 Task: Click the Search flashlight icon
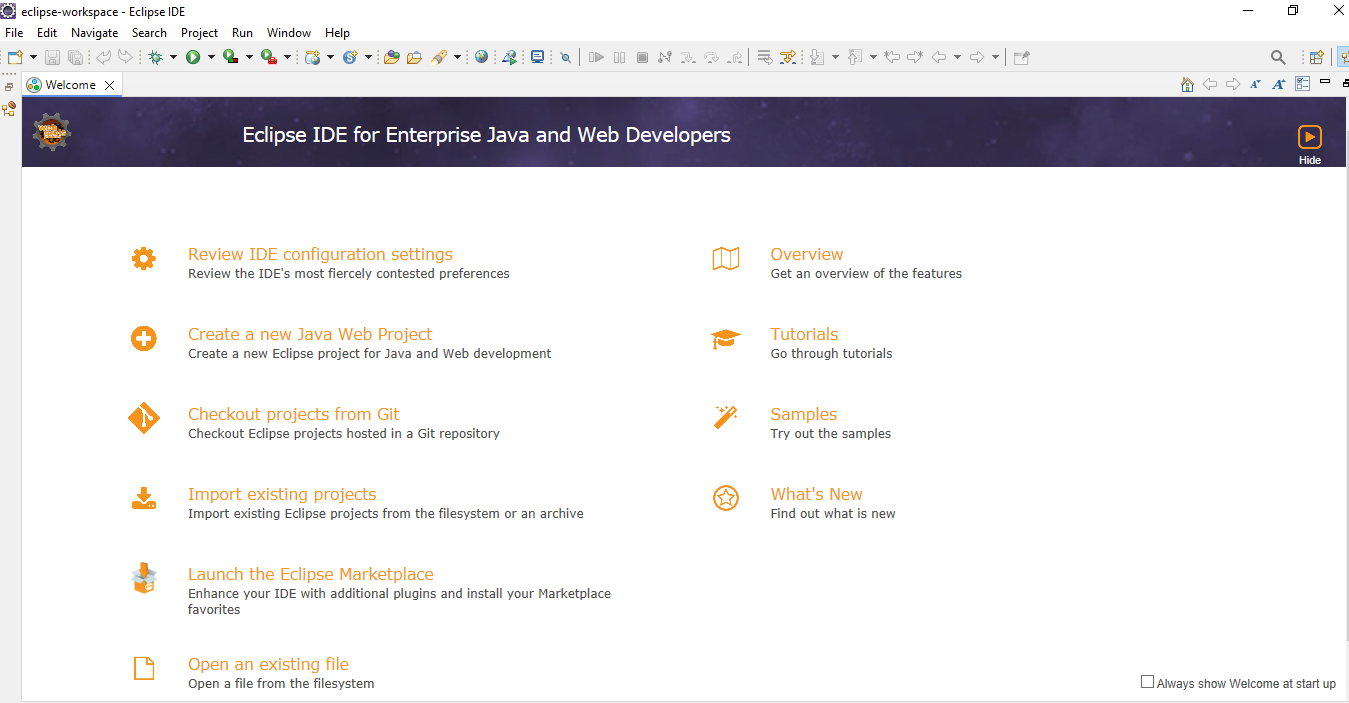pyautogui.click(x=439, y=57)
